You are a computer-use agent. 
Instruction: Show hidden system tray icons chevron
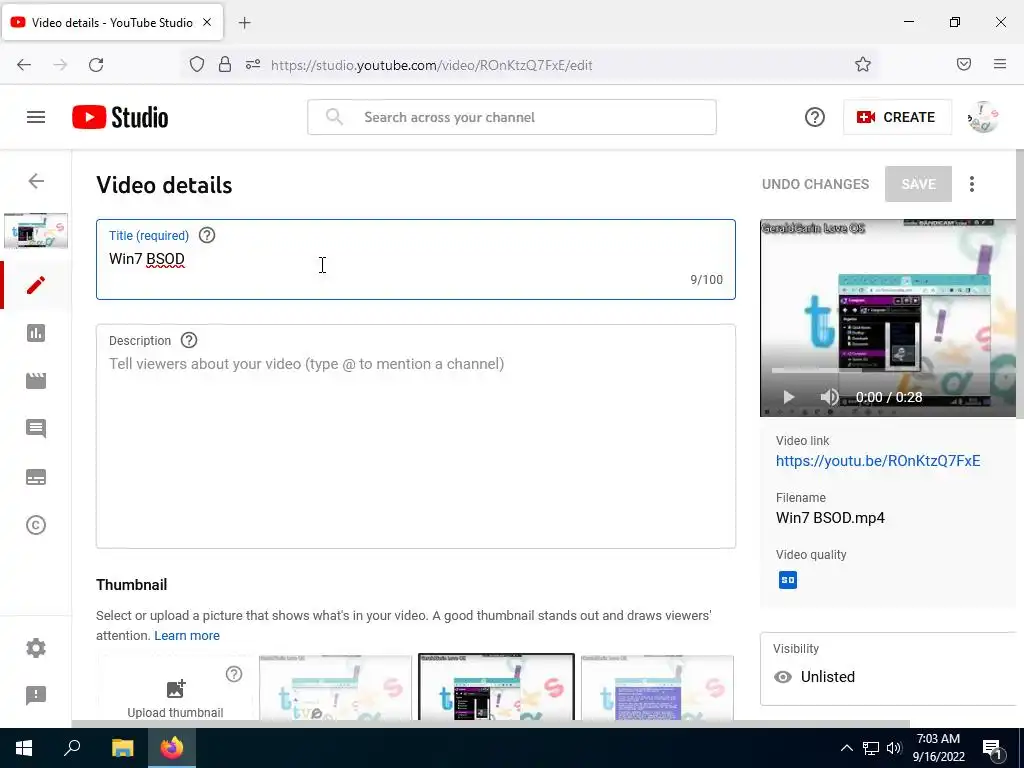(846, 748)
